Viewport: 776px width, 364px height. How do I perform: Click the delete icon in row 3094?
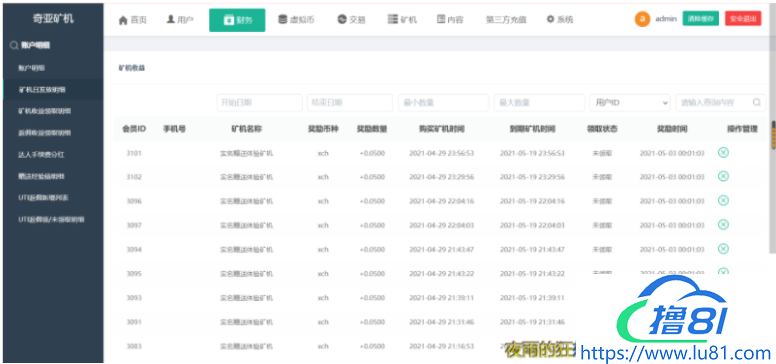[723, 248]
